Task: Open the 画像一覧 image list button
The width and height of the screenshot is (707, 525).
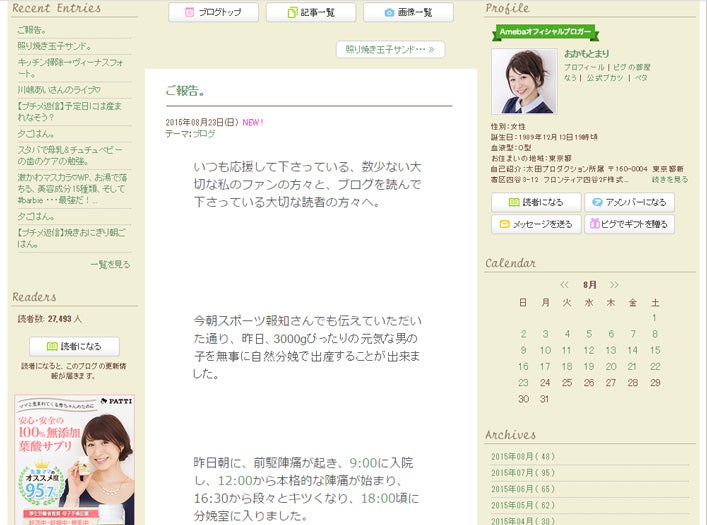Action: click(x=409, y=12)
